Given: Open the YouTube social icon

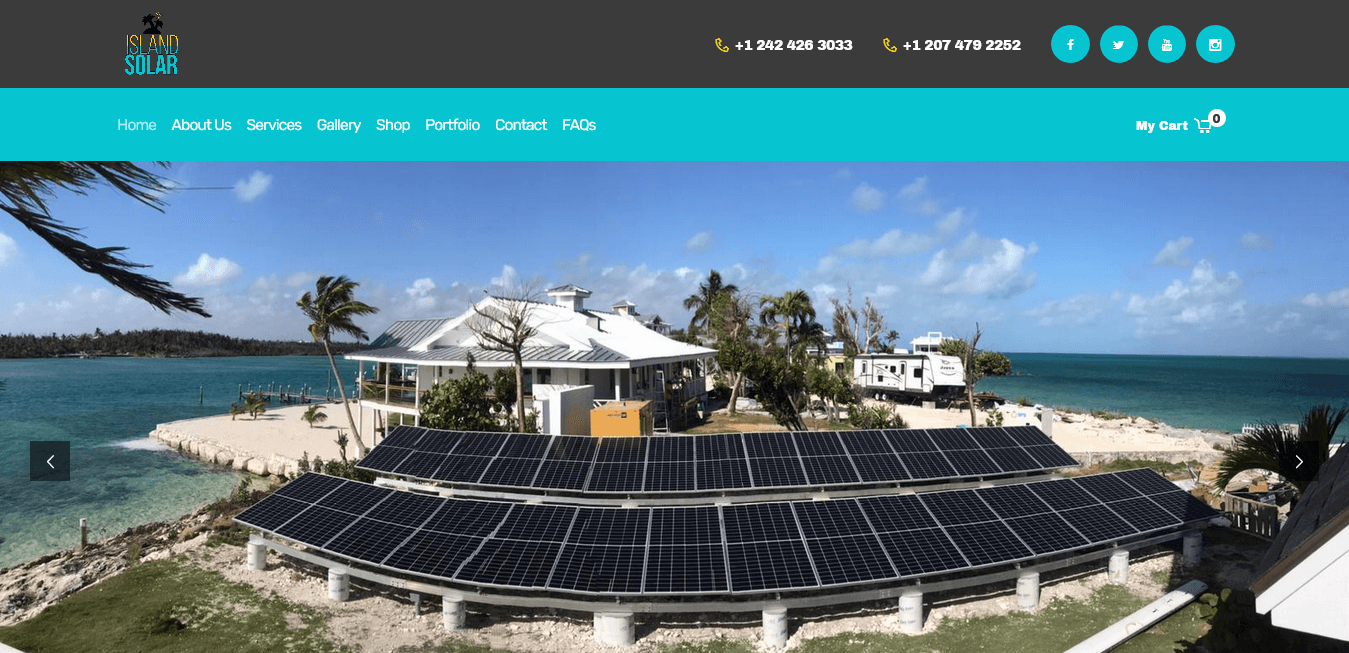Looking at the screenshot, I should coord(1167,44).
